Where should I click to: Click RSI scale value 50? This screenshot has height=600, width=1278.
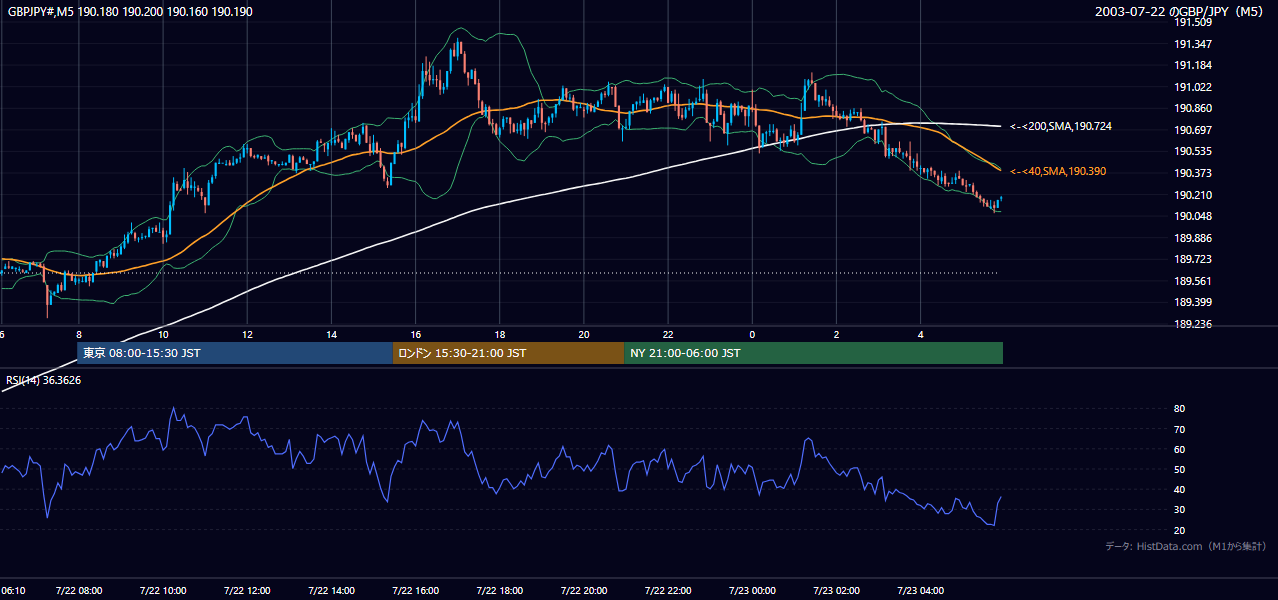click(1179, 469)
